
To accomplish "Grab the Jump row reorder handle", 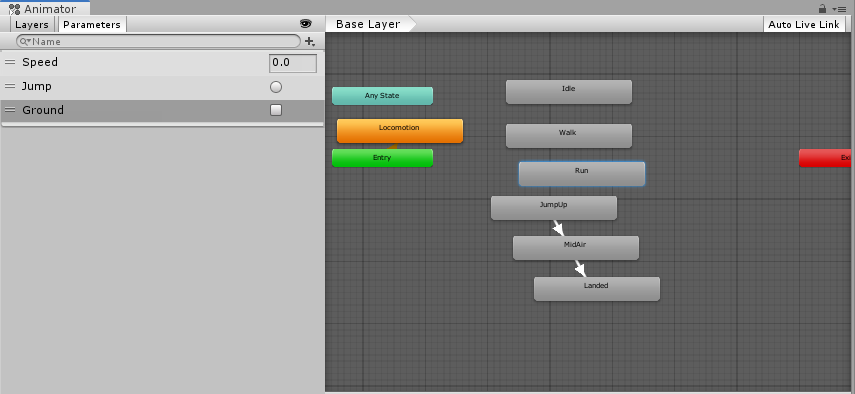I will click(10, 87).
